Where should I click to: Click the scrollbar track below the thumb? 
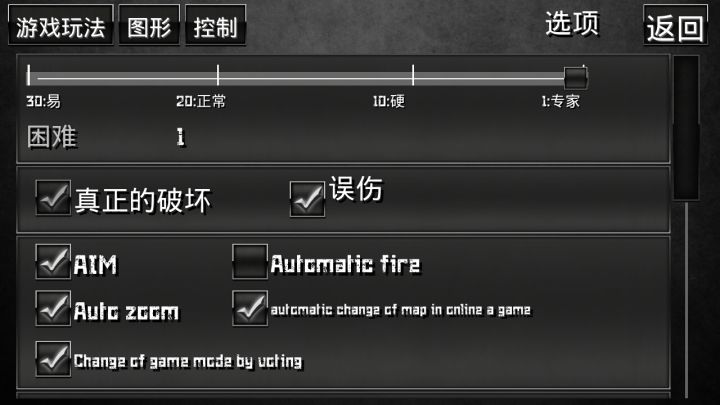pos(686,298)
